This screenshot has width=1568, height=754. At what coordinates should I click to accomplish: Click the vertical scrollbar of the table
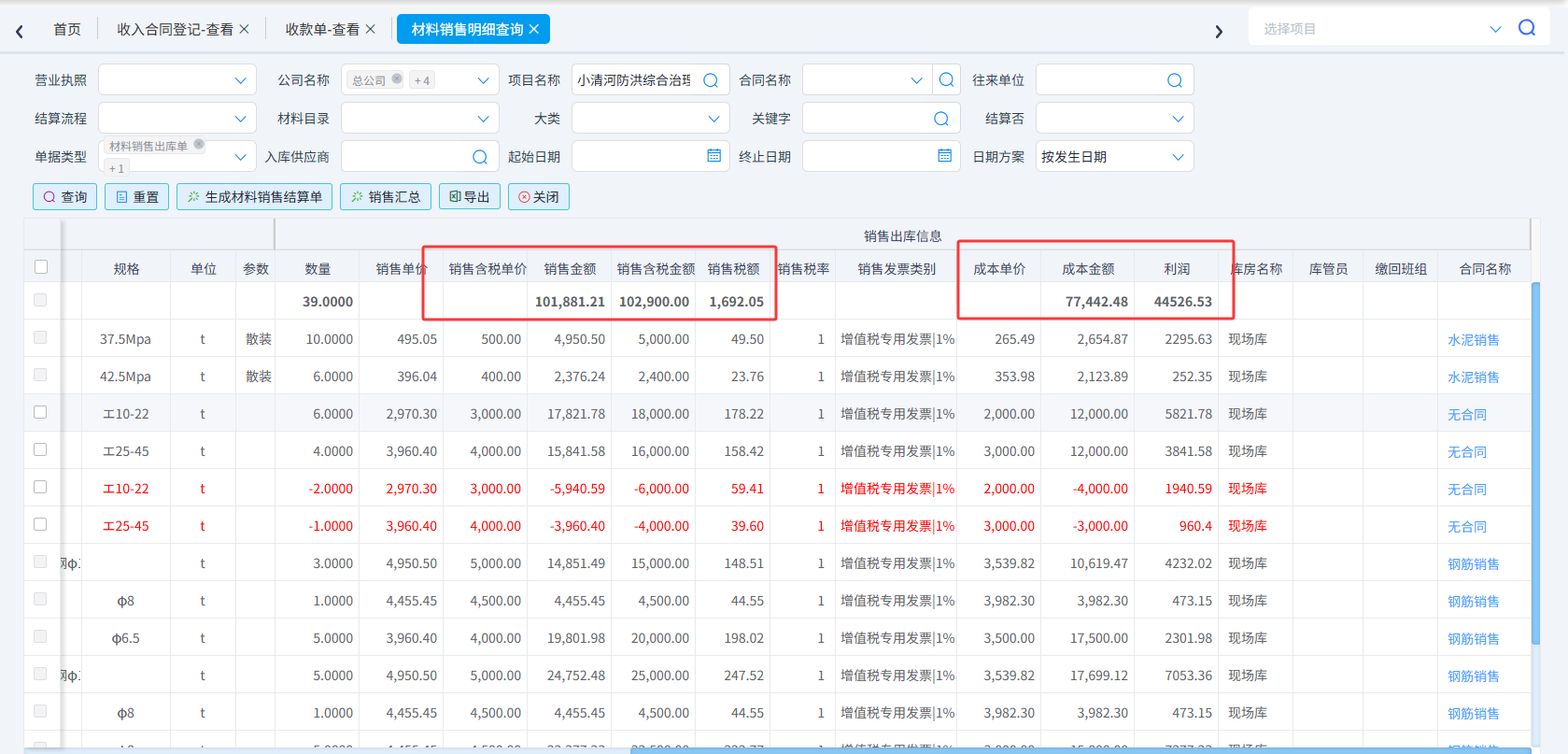pos(1536,462)
